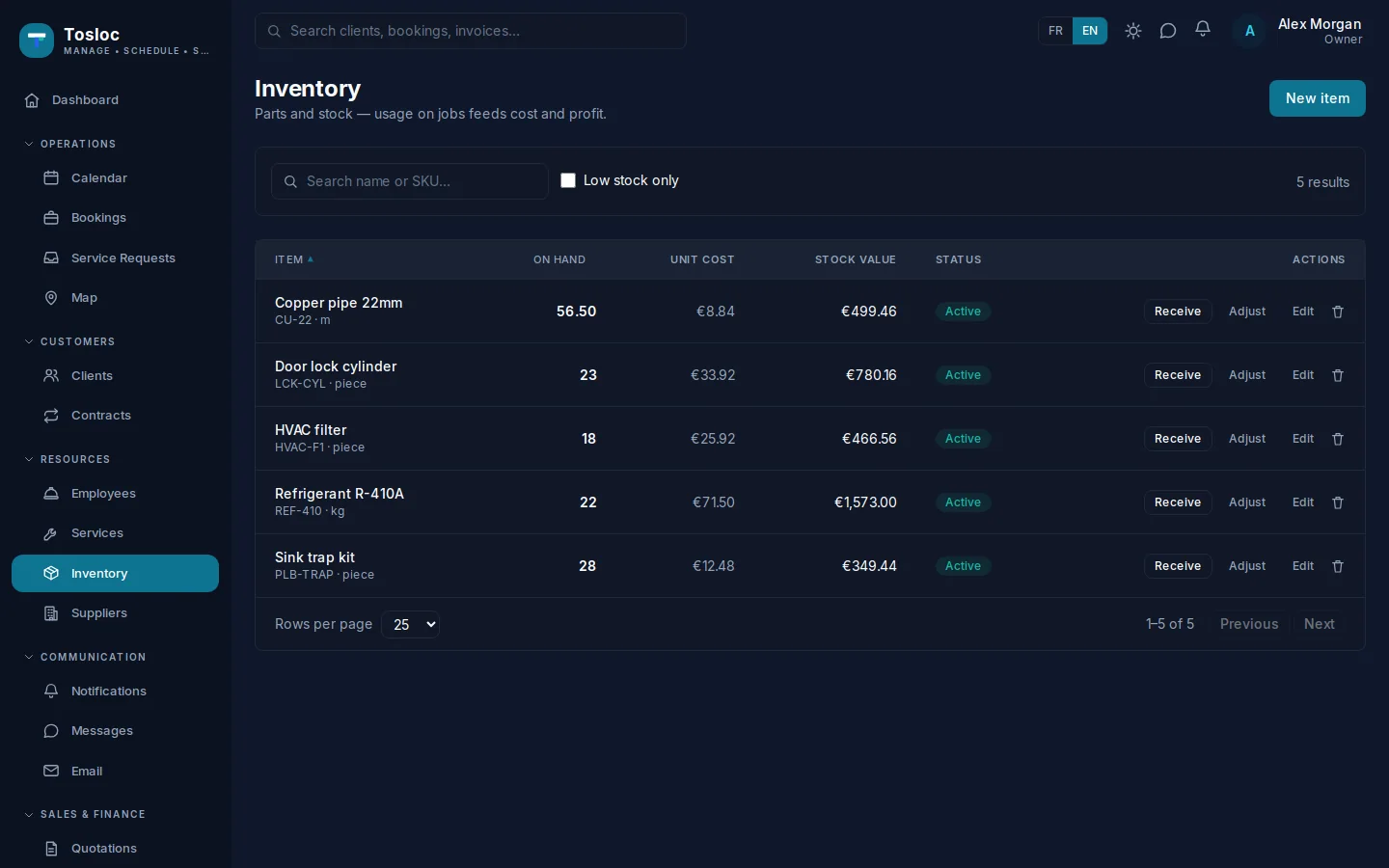Click the Services wrench icon
Screen dimensions: 1389x868
[x=51, y=533]
